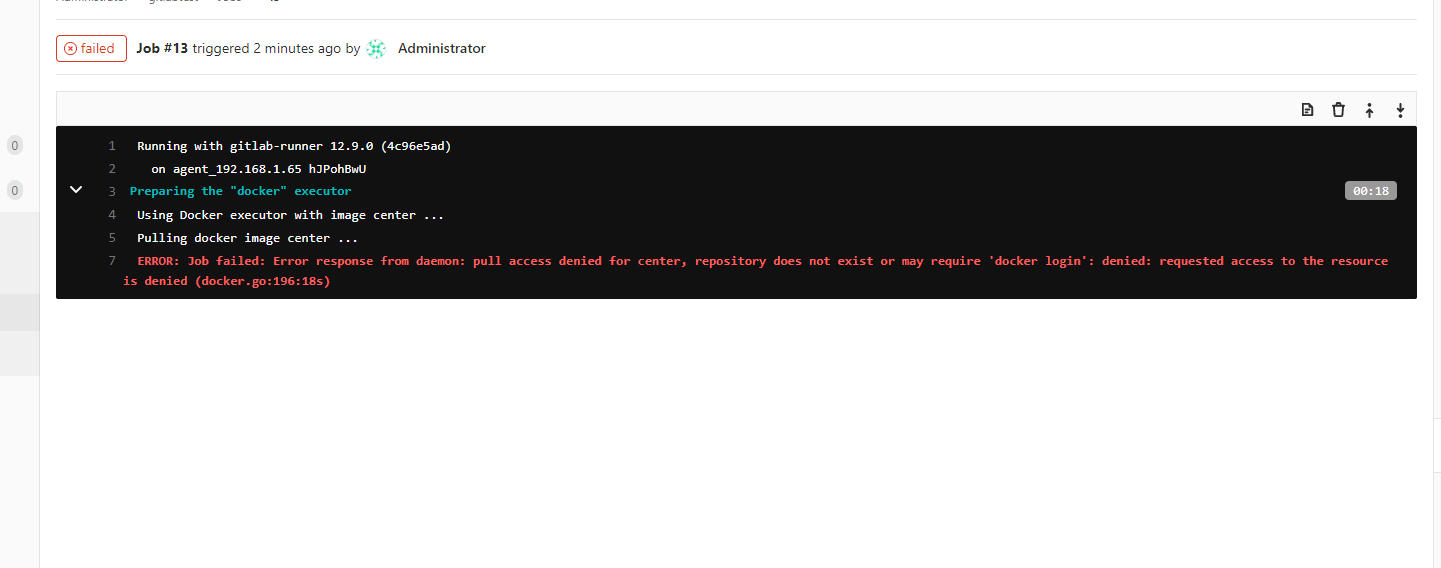Click error log line number 7
The height and width of the screenshot is (568, 1441).
click(112, 261)
